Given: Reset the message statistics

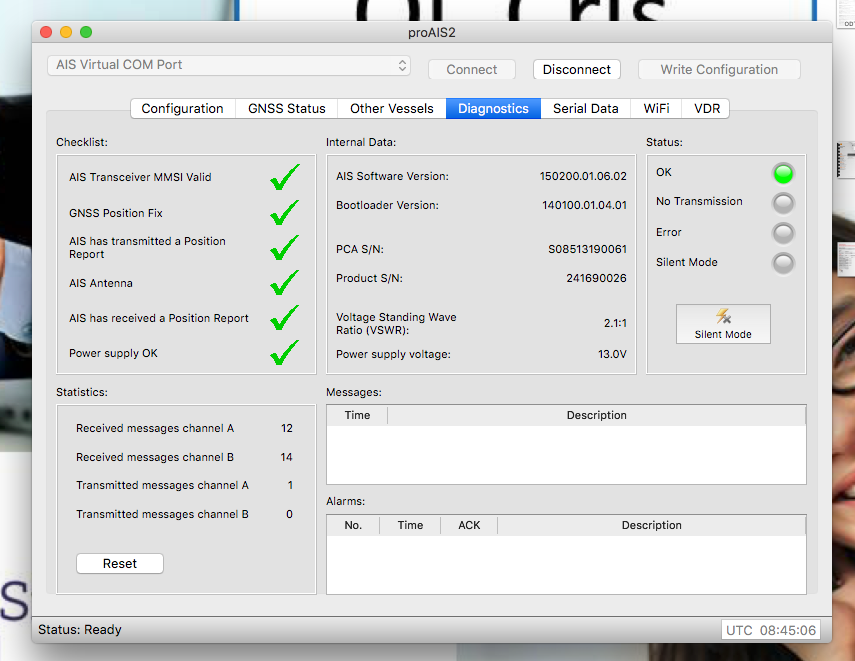Looking at the screenshot, I should point(120,563).
